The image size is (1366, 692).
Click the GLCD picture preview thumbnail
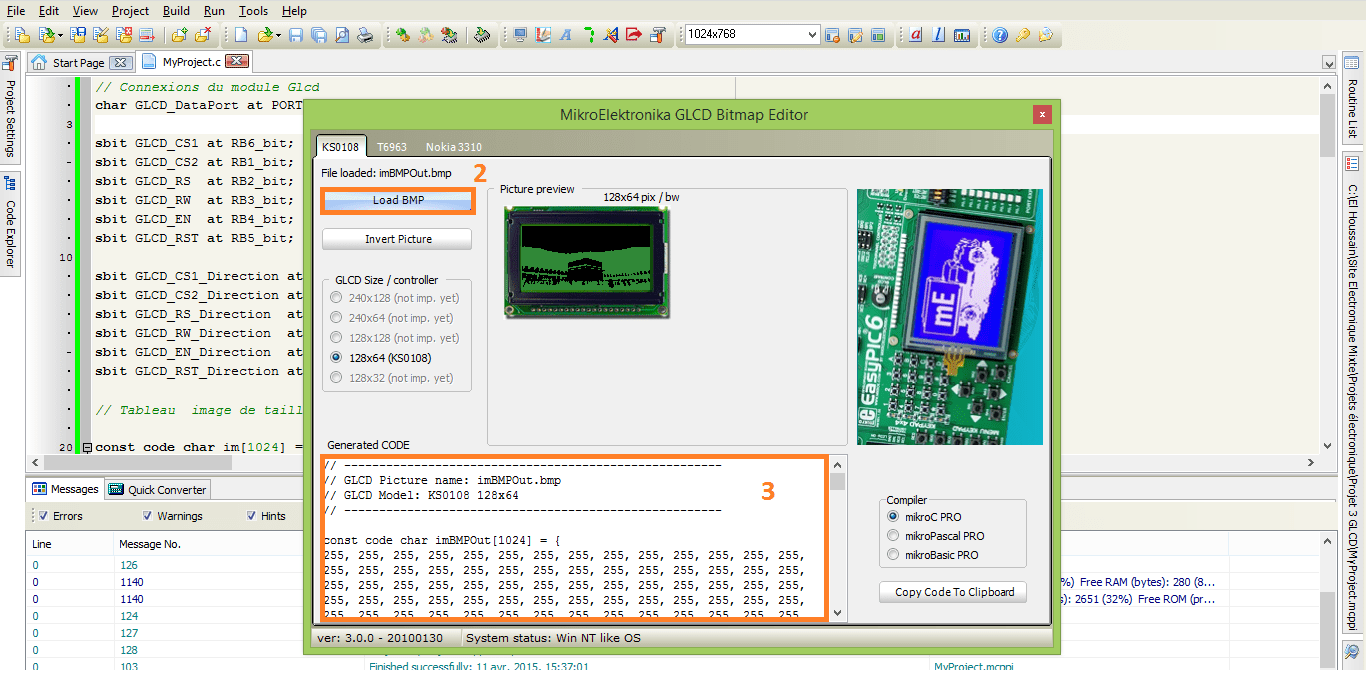[x=587, y=262]
